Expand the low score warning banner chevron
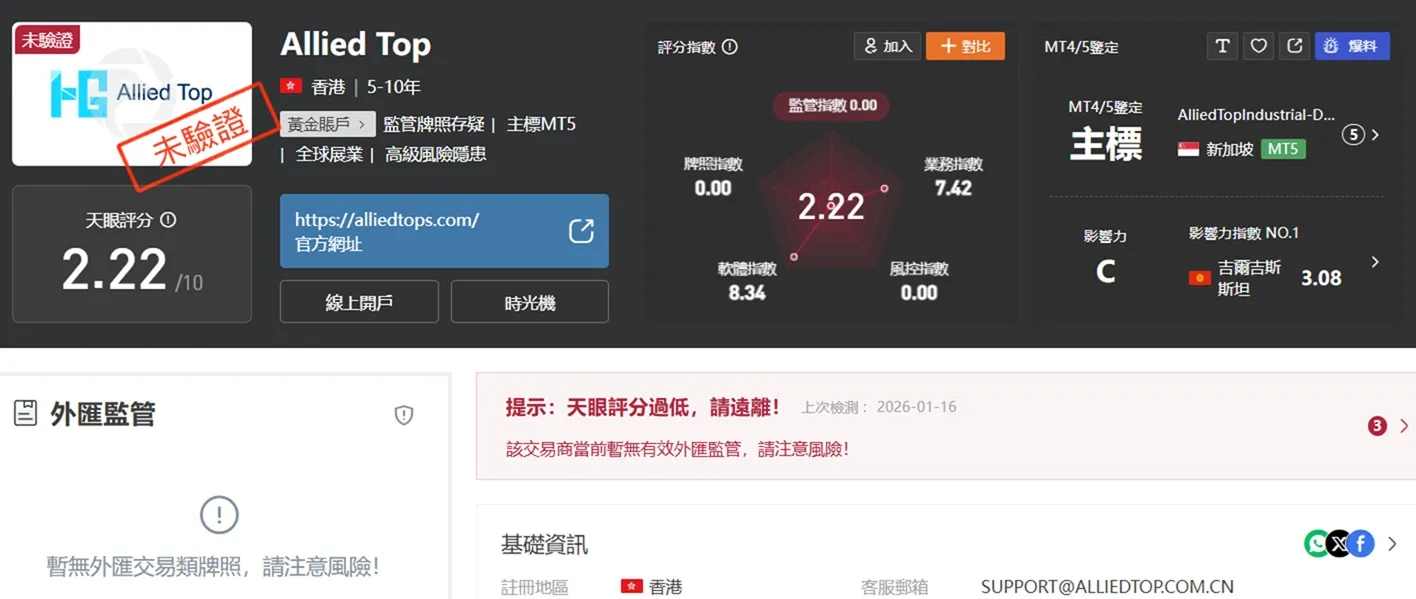Screen dimensions: 1416x599 point(1403,426)
